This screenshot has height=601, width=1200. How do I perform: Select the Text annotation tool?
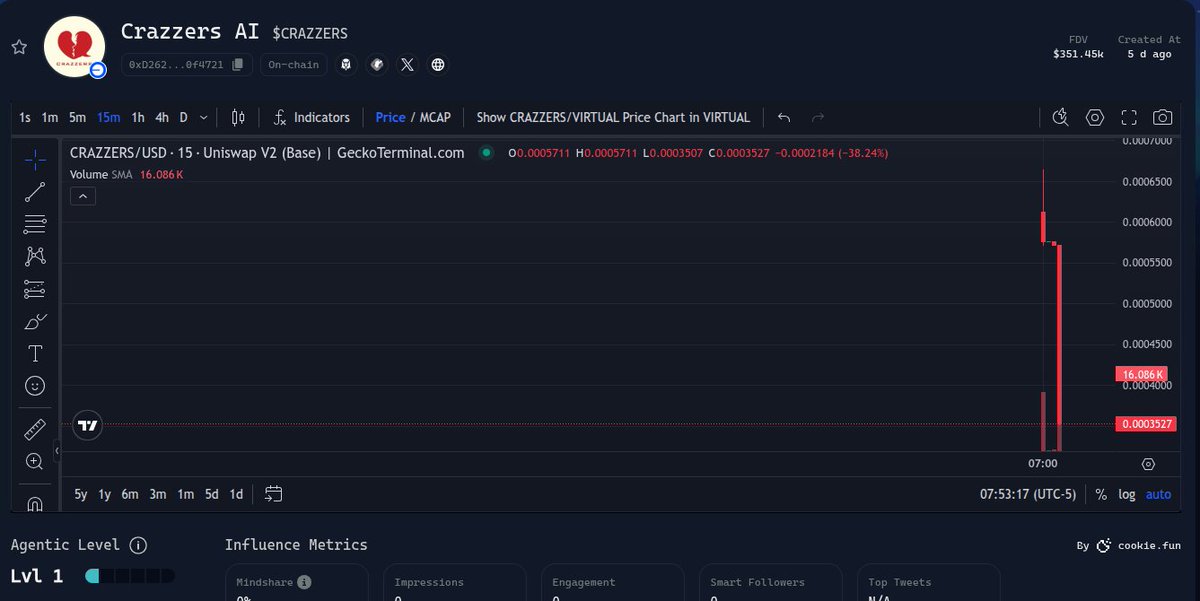coord(35,353)
